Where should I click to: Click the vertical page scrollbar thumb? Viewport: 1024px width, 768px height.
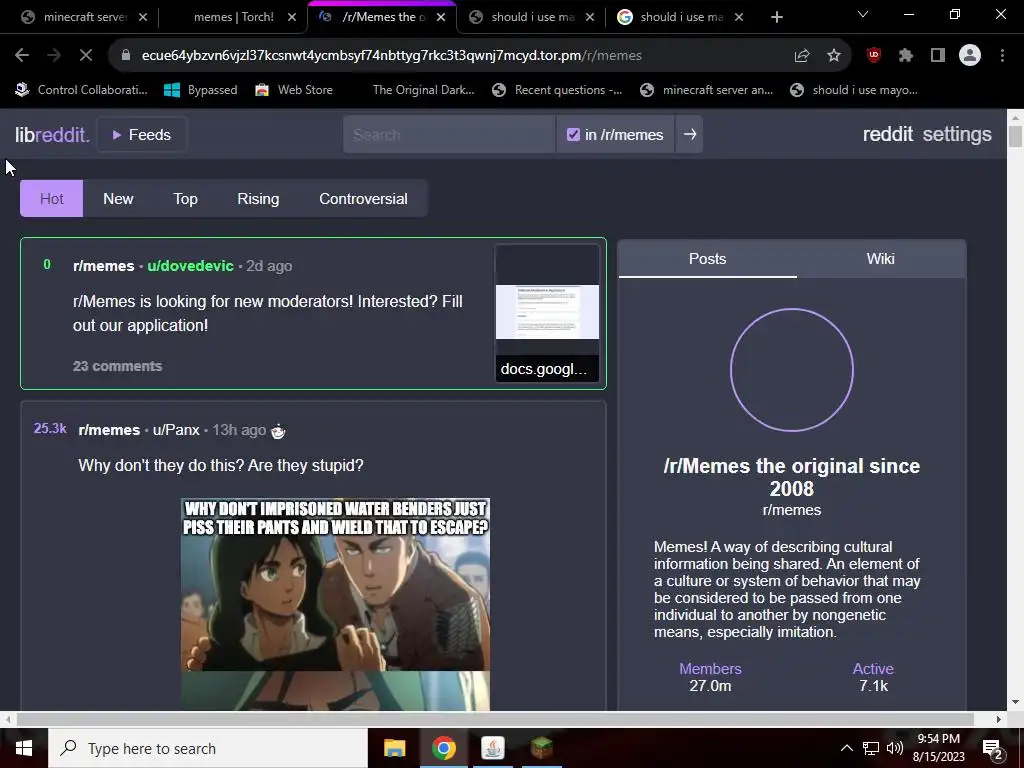[1015, 136]
